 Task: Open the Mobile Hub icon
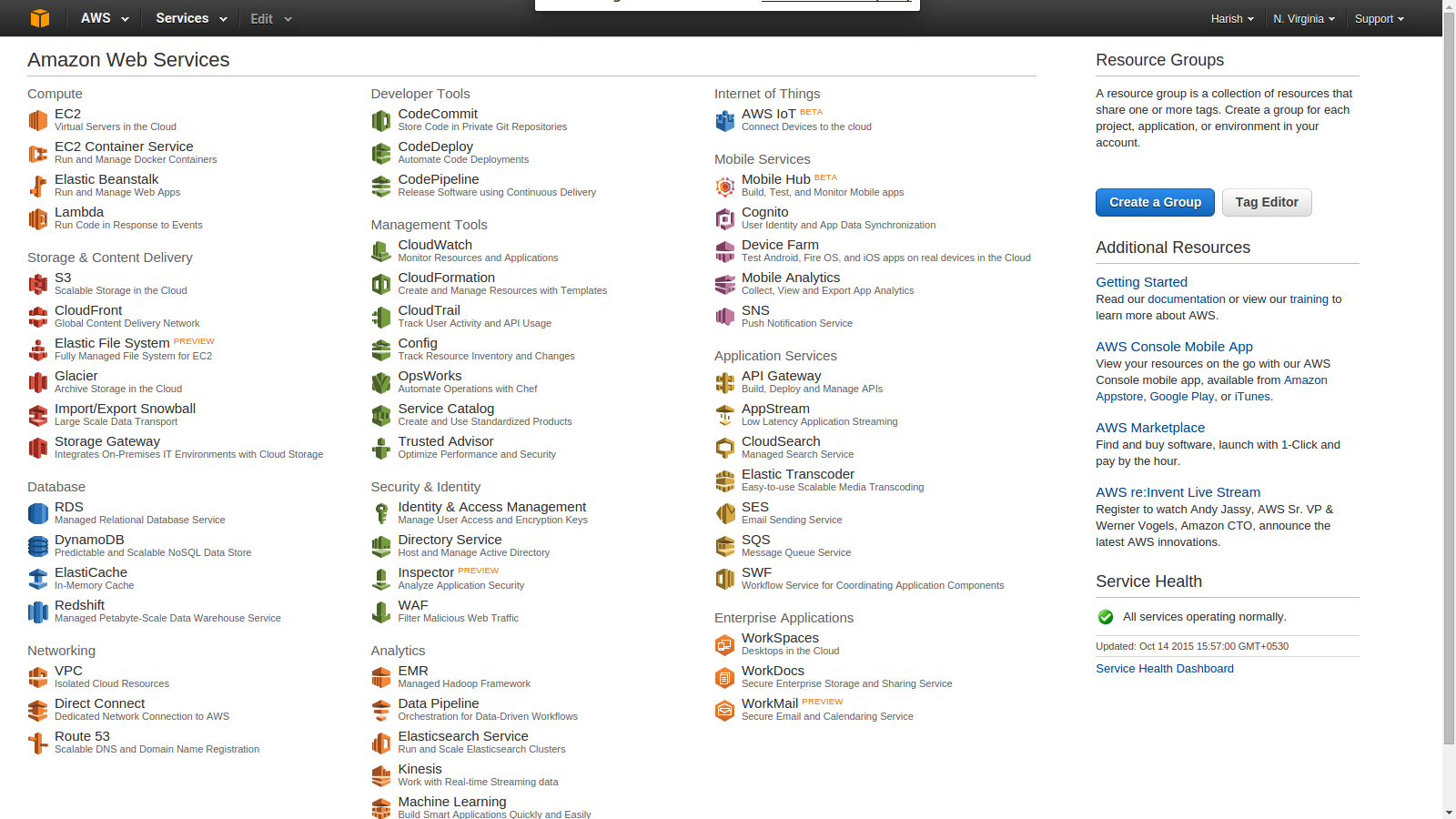[725, 186]
